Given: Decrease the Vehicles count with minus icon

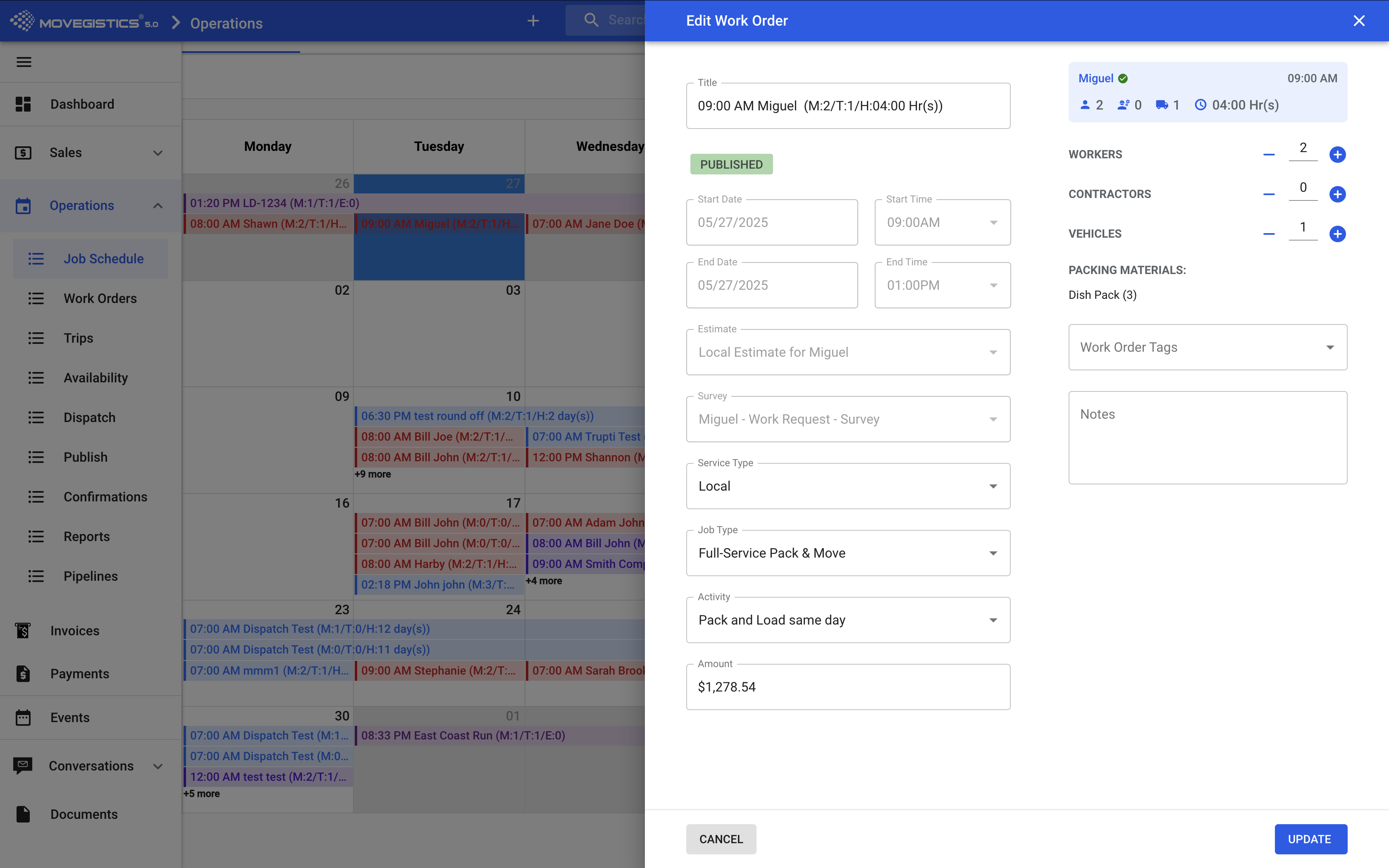Looking at the screenshot, I should click(x=1268, y=234).
